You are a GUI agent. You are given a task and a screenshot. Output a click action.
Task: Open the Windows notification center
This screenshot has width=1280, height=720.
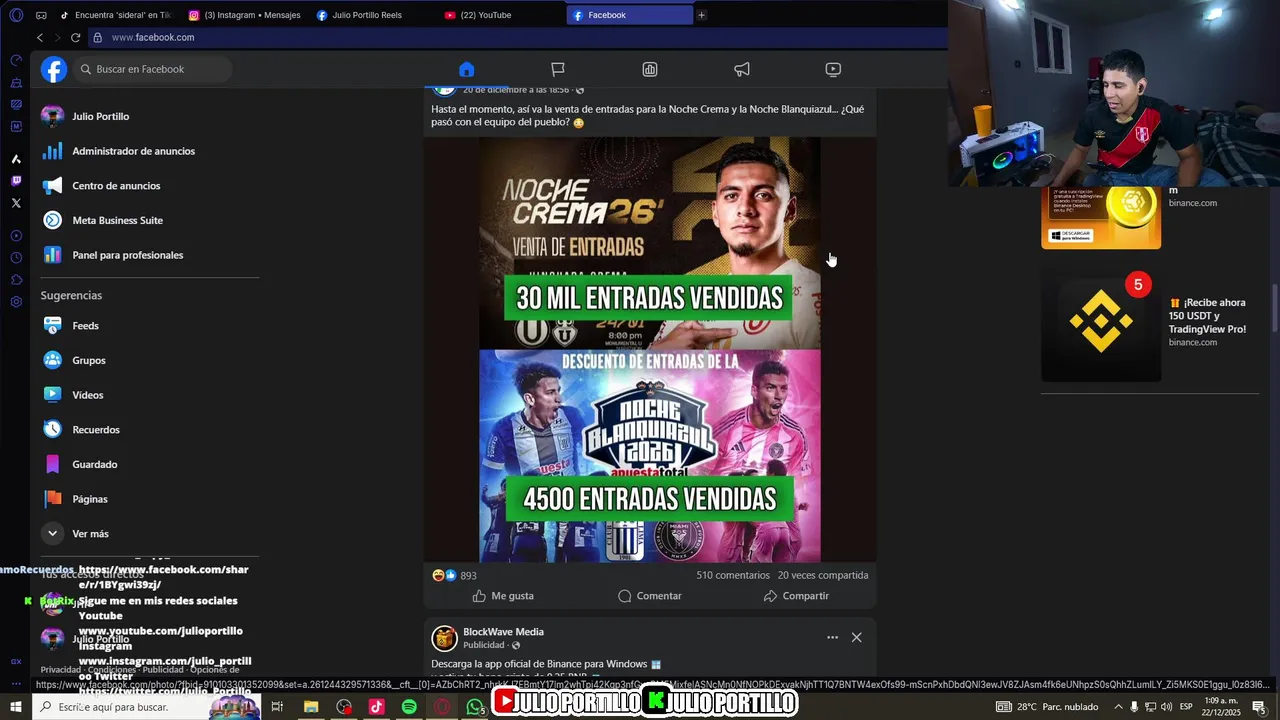pos(1259,707)
